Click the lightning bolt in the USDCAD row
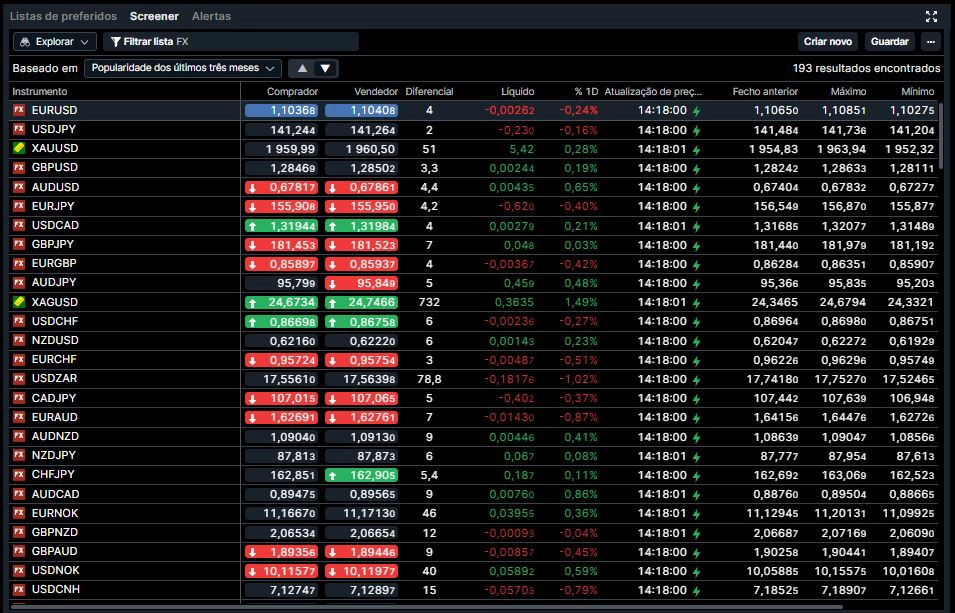 697,226
